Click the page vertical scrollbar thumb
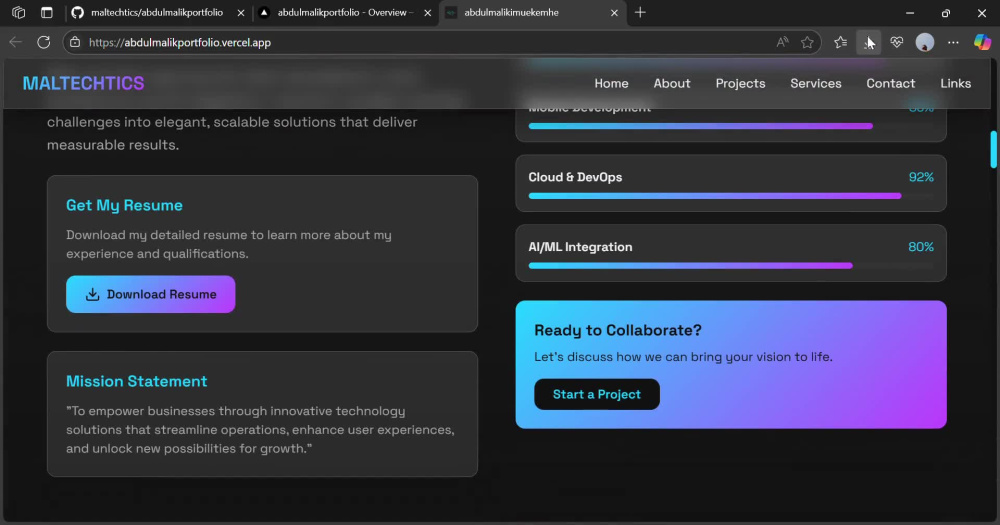This screenshot has width=1000, height=525. click(993, 149)
